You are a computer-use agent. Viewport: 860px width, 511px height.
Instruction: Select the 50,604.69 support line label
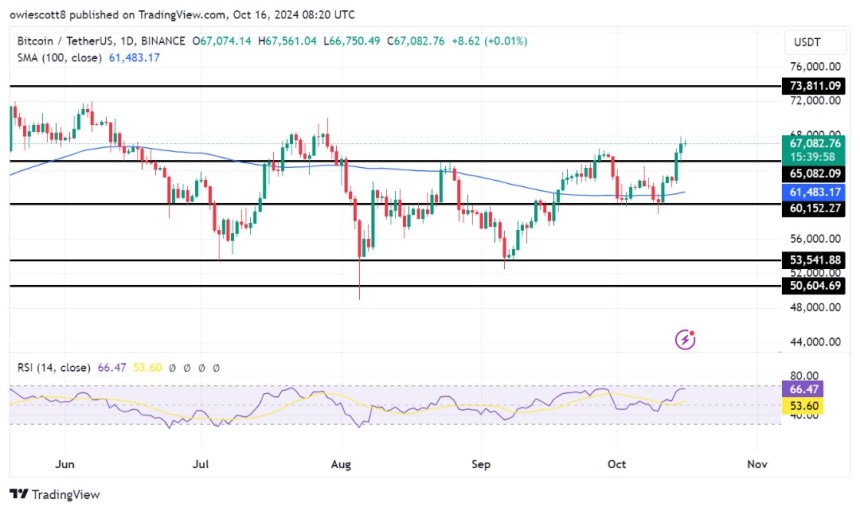(816, 286)
